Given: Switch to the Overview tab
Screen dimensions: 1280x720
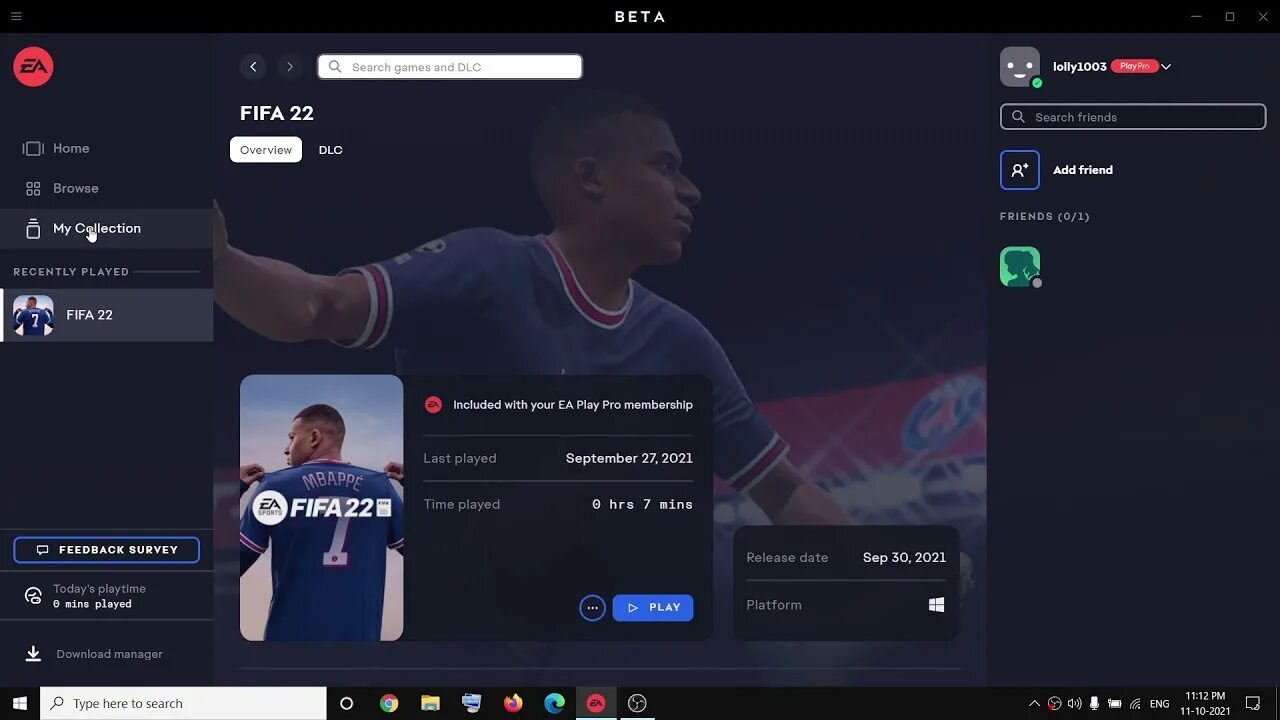Looking at the screenshot, I should 266,150.
